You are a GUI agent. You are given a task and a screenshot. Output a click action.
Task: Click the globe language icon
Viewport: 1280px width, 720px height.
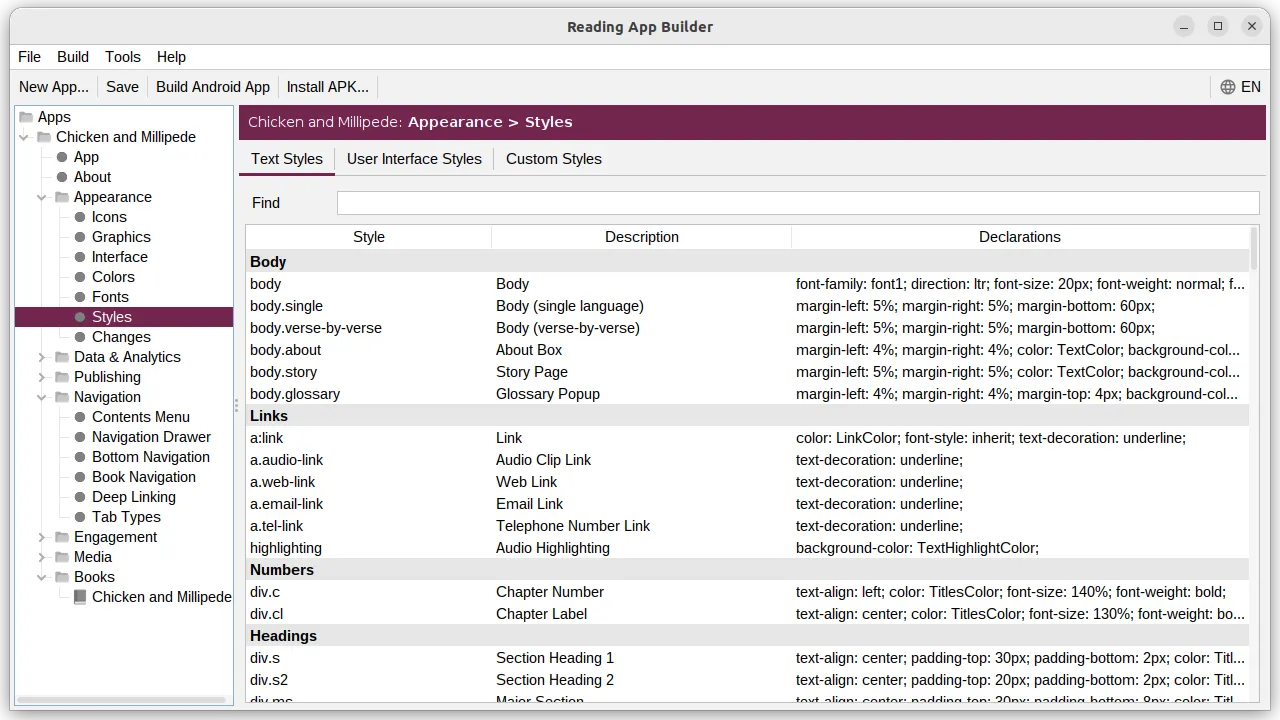tap(1228, 87)
